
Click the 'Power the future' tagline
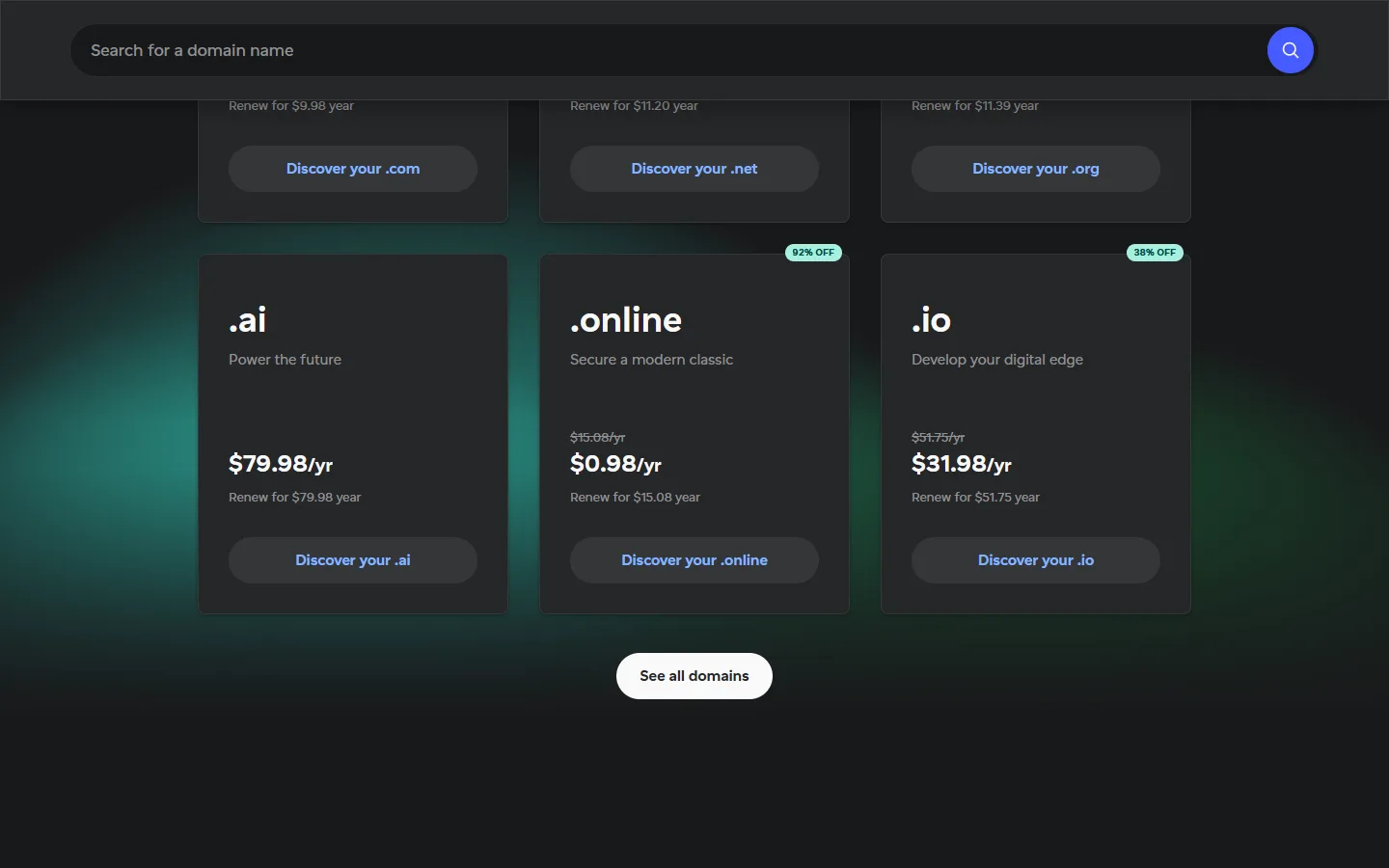(x=286, y=360)
